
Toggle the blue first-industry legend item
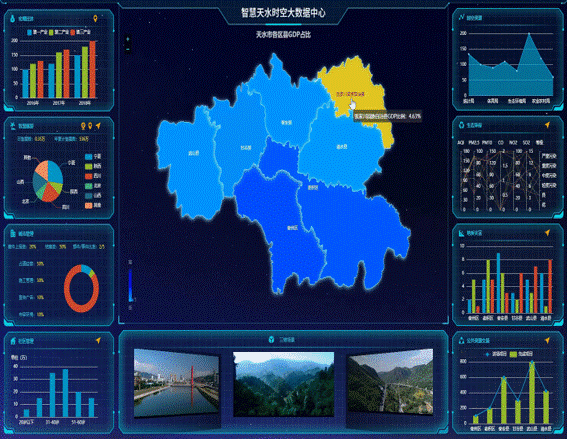[x=38, y=32]
